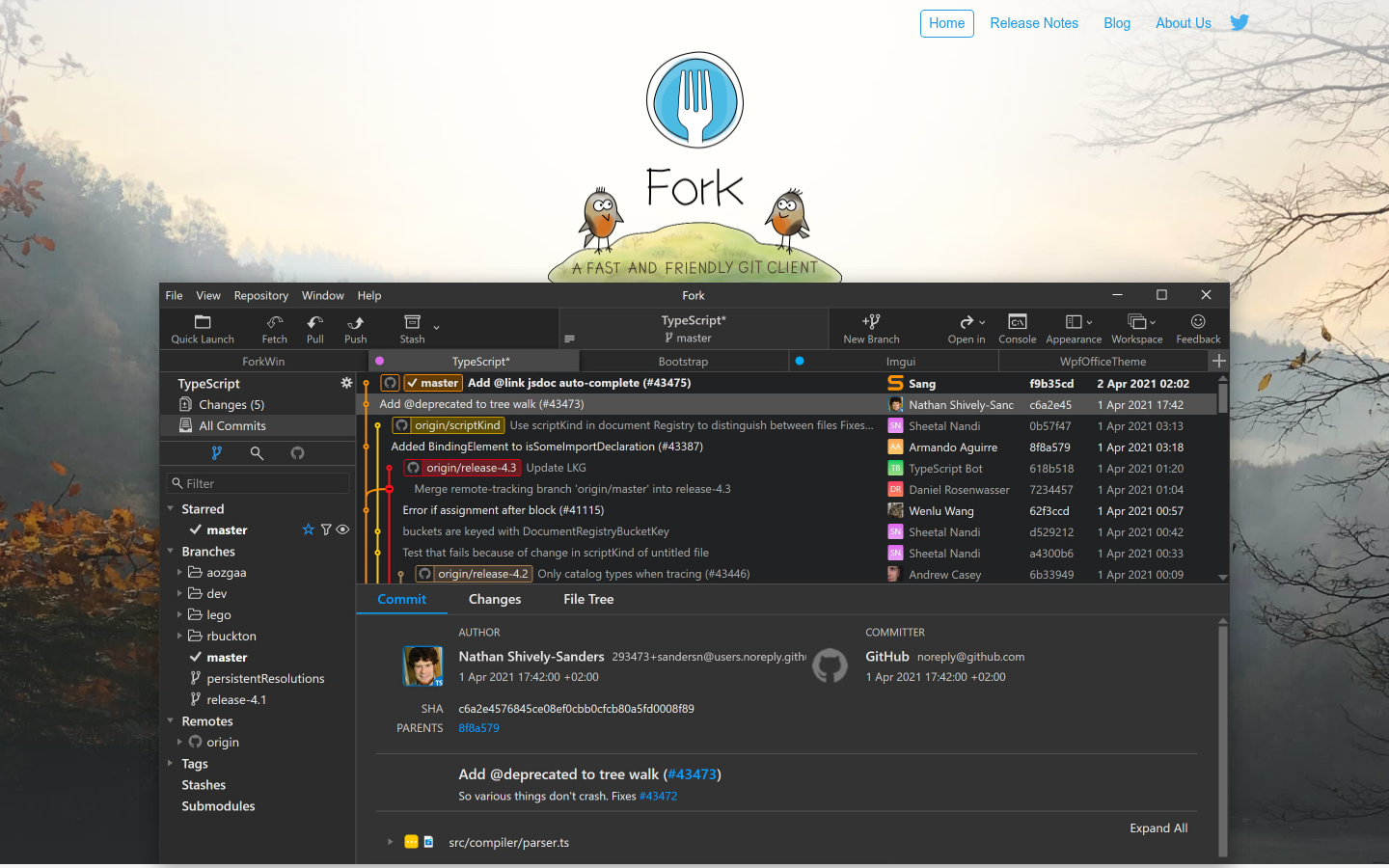This screenshot has height=868, width=1389.
Task: Open the Appearance options
Action: click(x=1074, y=329)
